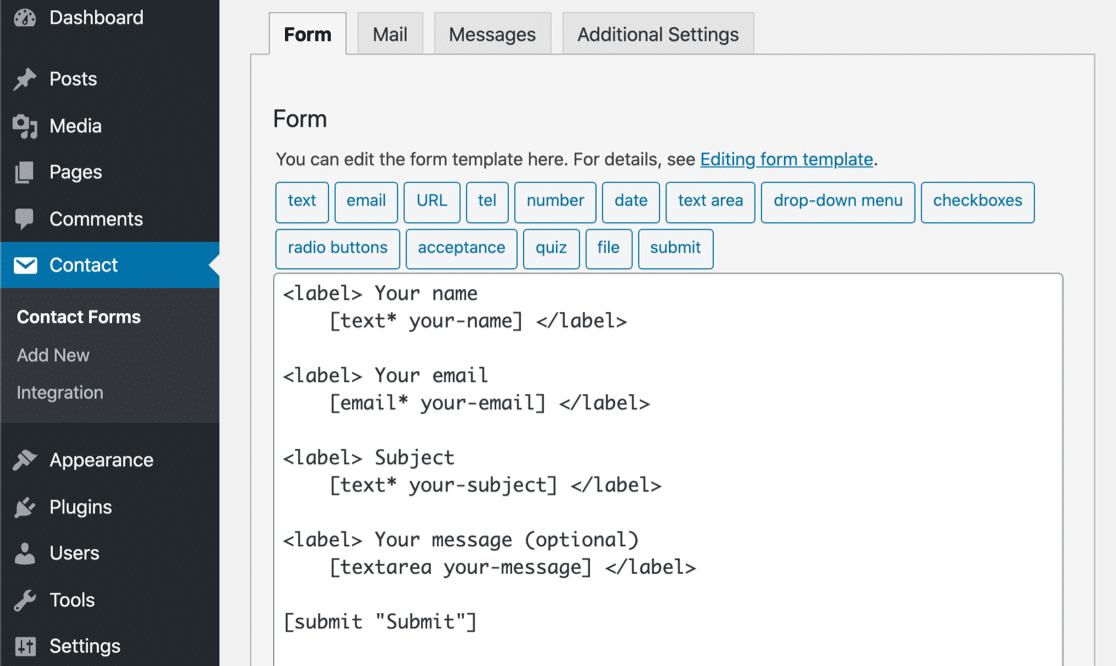Insert a date field tag
This screenshot has height=666, width=1116.
[631, 202]
